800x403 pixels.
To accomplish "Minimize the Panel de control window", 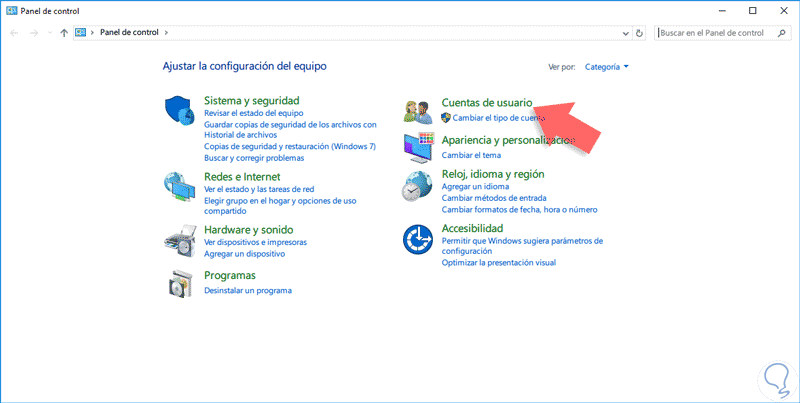I will click(721, 10).
